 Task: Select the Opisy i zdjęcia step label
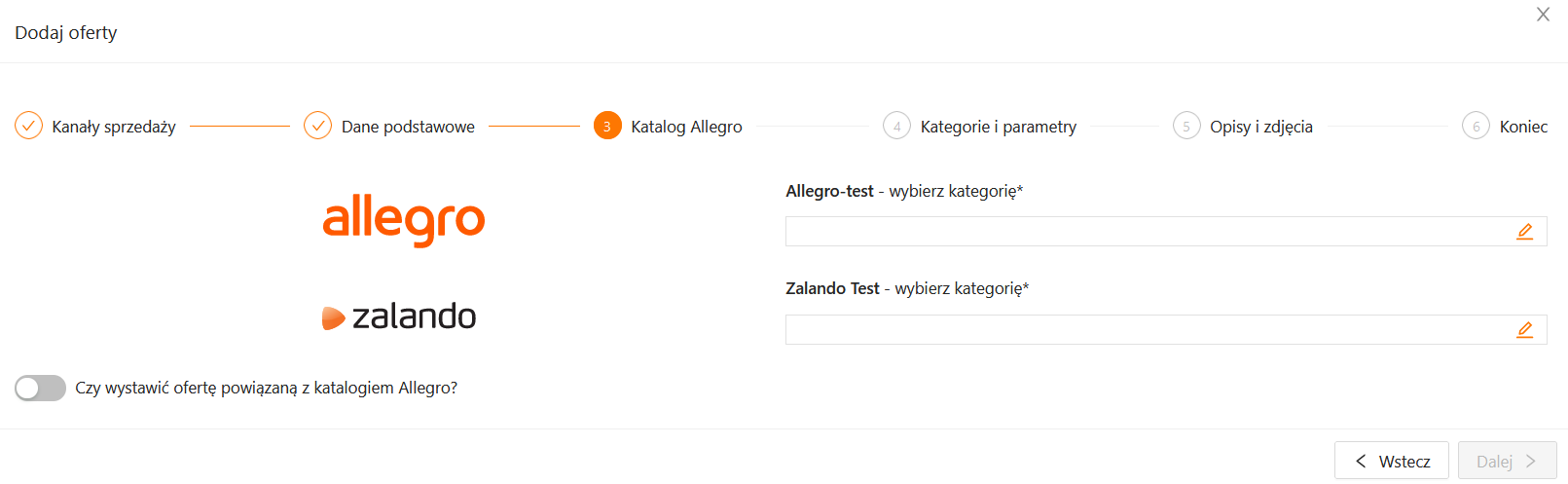(x=1260, y=127)
